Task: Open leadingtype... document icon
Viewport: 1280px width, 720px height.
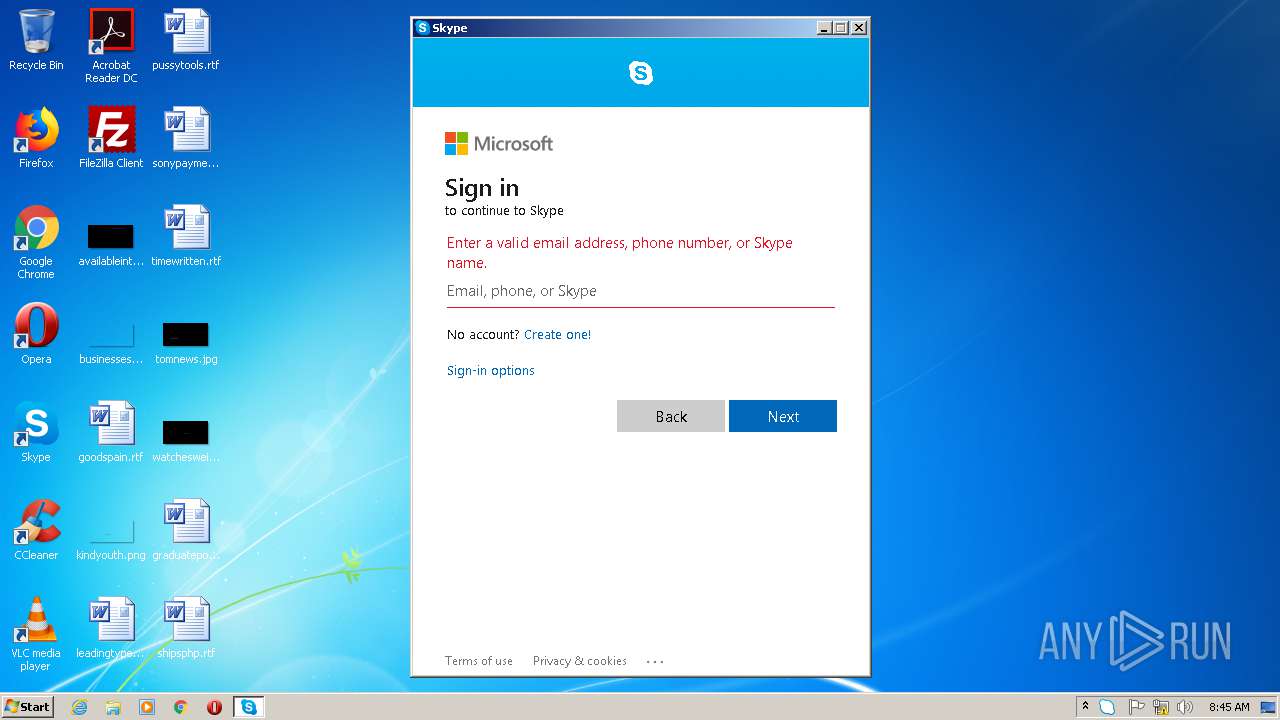Action: pos(111,628)
